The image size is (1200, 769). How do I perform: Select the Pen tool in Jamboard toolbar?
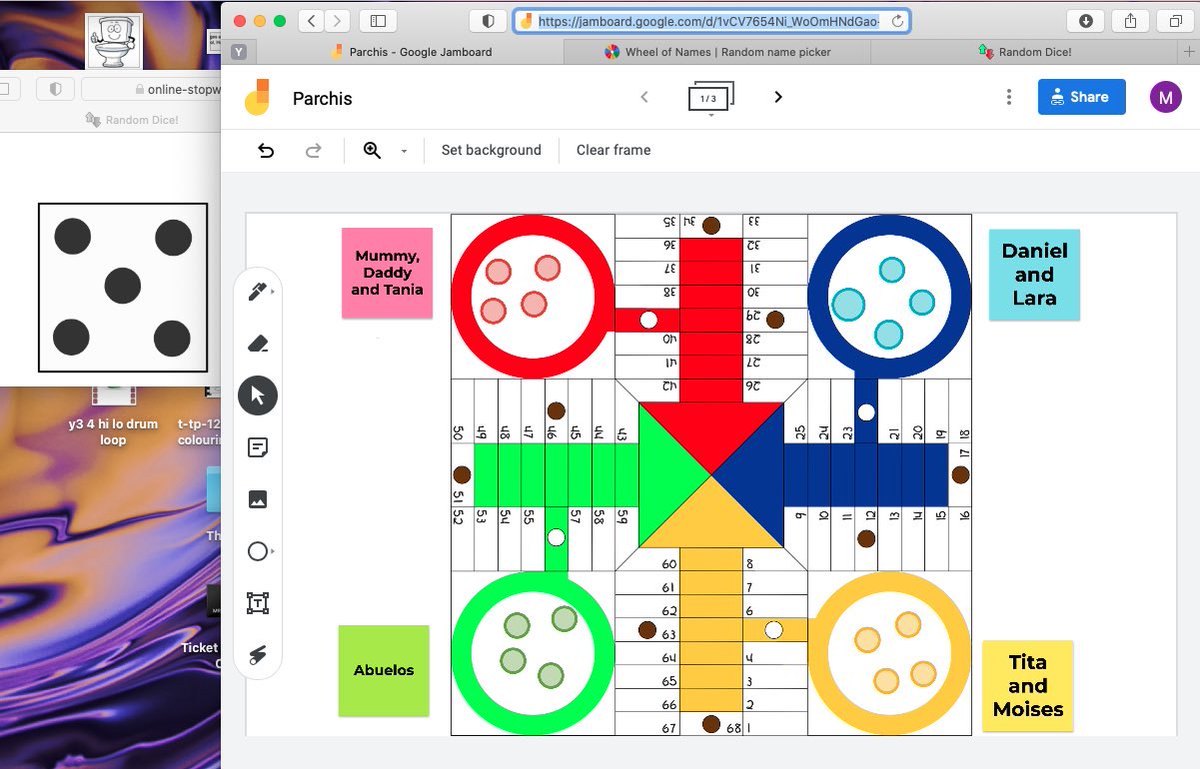pyautogui.click(x=258, y=292)
